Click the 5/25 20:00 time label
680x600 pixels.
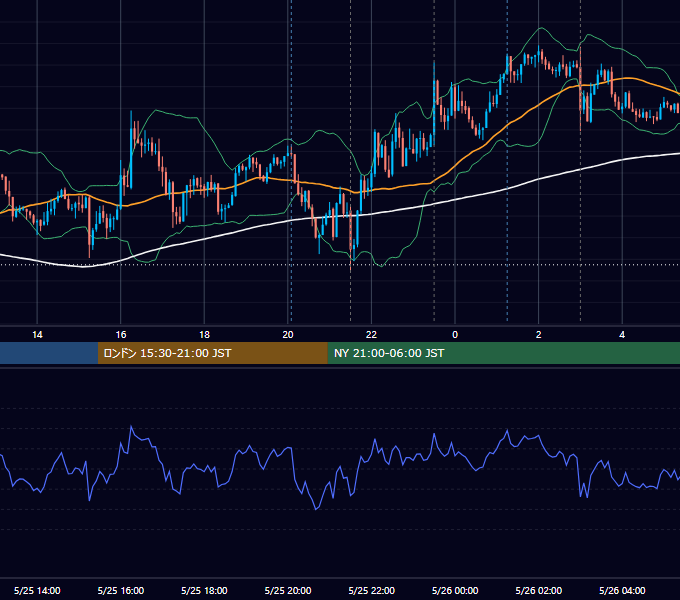(288, 590)
